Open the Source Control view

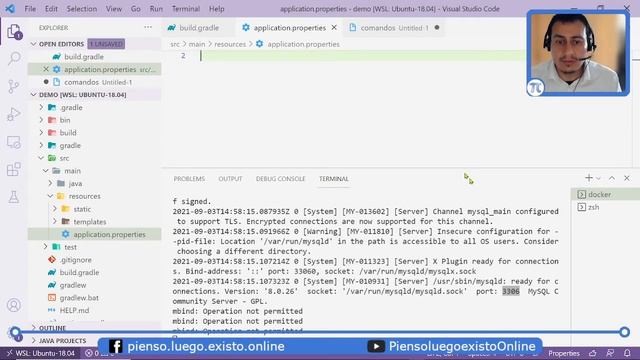click(x=14, y=86)
